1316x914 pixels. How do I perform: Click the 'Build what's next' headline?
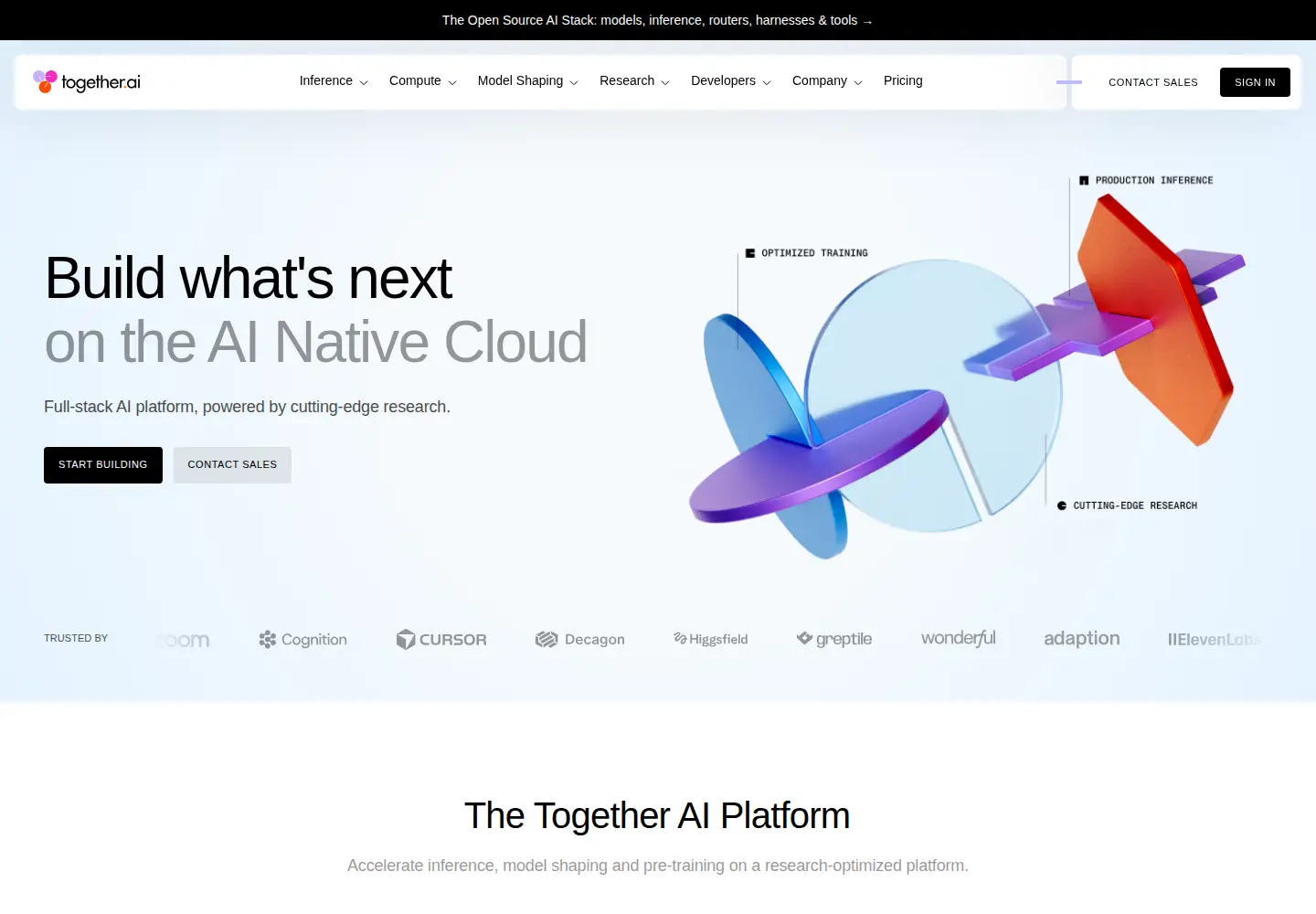tap(249, 278)
